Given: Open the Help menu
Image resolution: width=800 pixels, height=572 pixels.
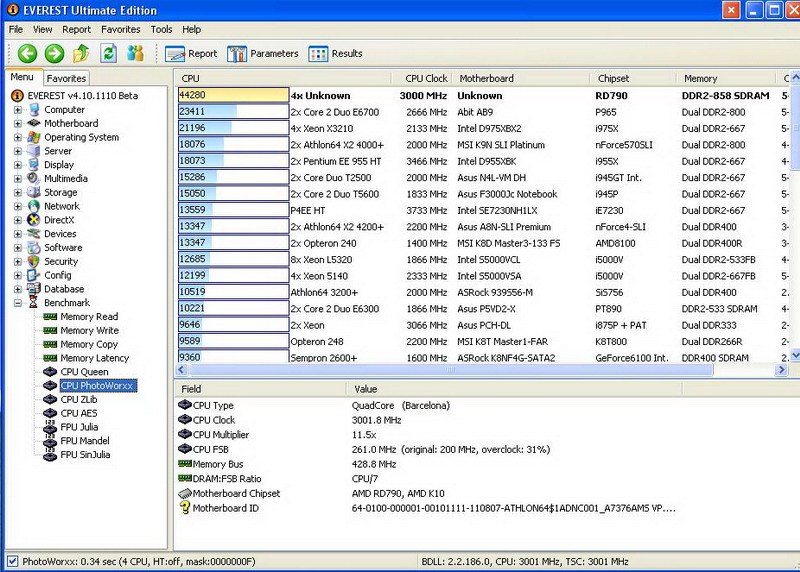Looking at the screenshot, I should pos(191,30).
